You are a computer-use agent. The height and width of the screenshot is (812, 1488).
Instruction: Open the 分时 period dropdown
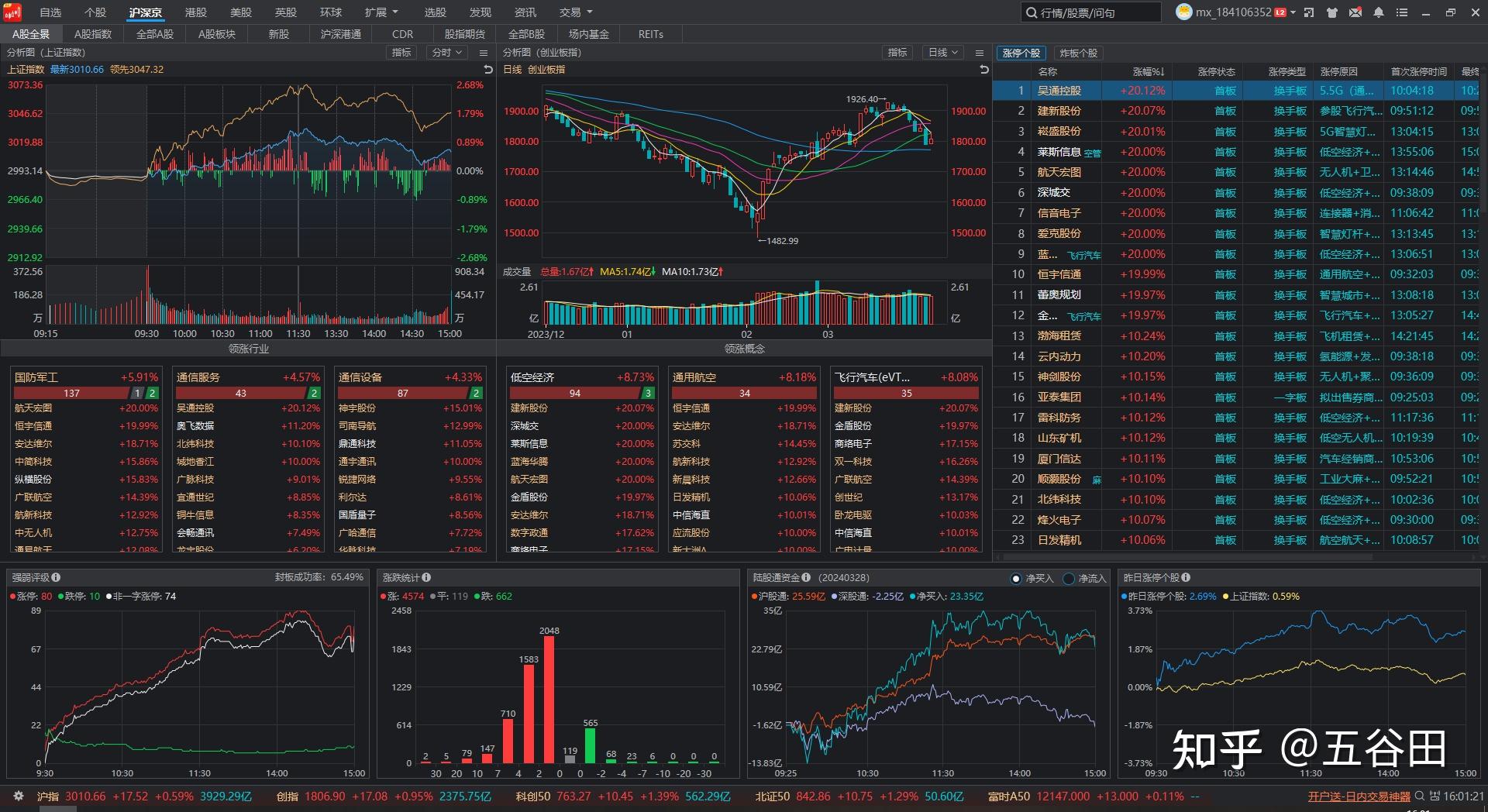tap(447, 53)
